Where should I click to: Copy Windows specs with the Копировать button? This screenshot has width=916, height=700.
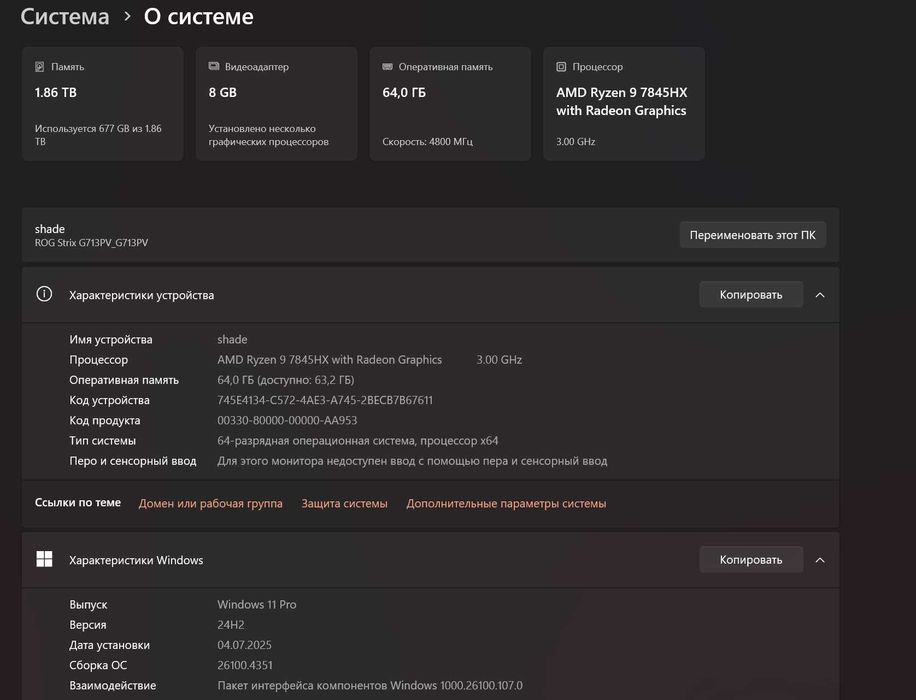pos(750,560)
